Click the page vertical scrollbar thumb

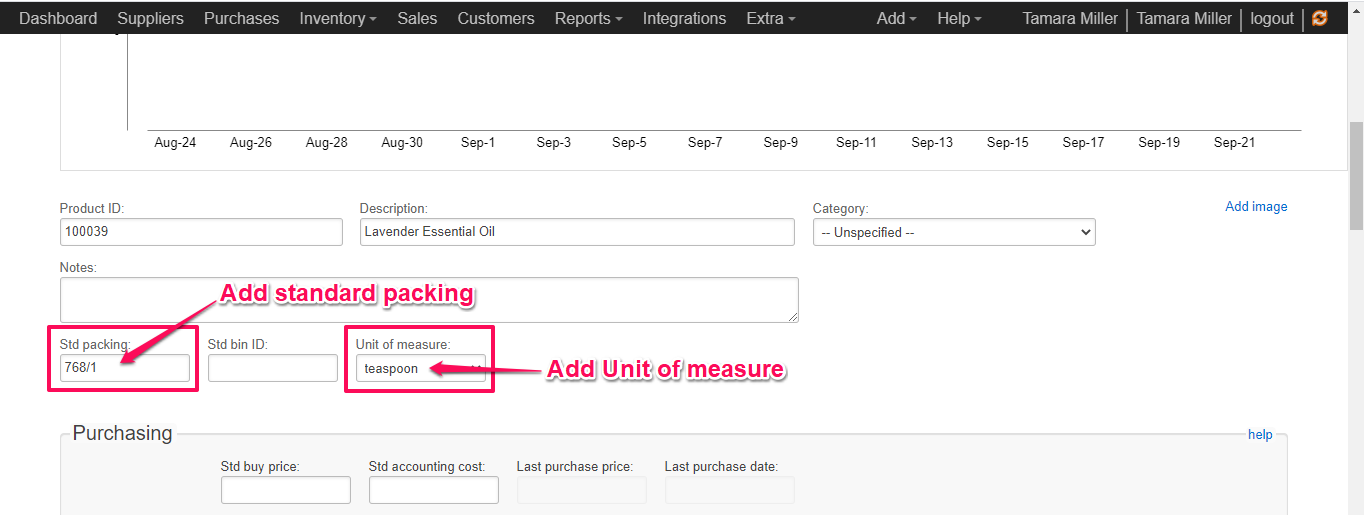pyautogui.click(x=1356, y=175)
